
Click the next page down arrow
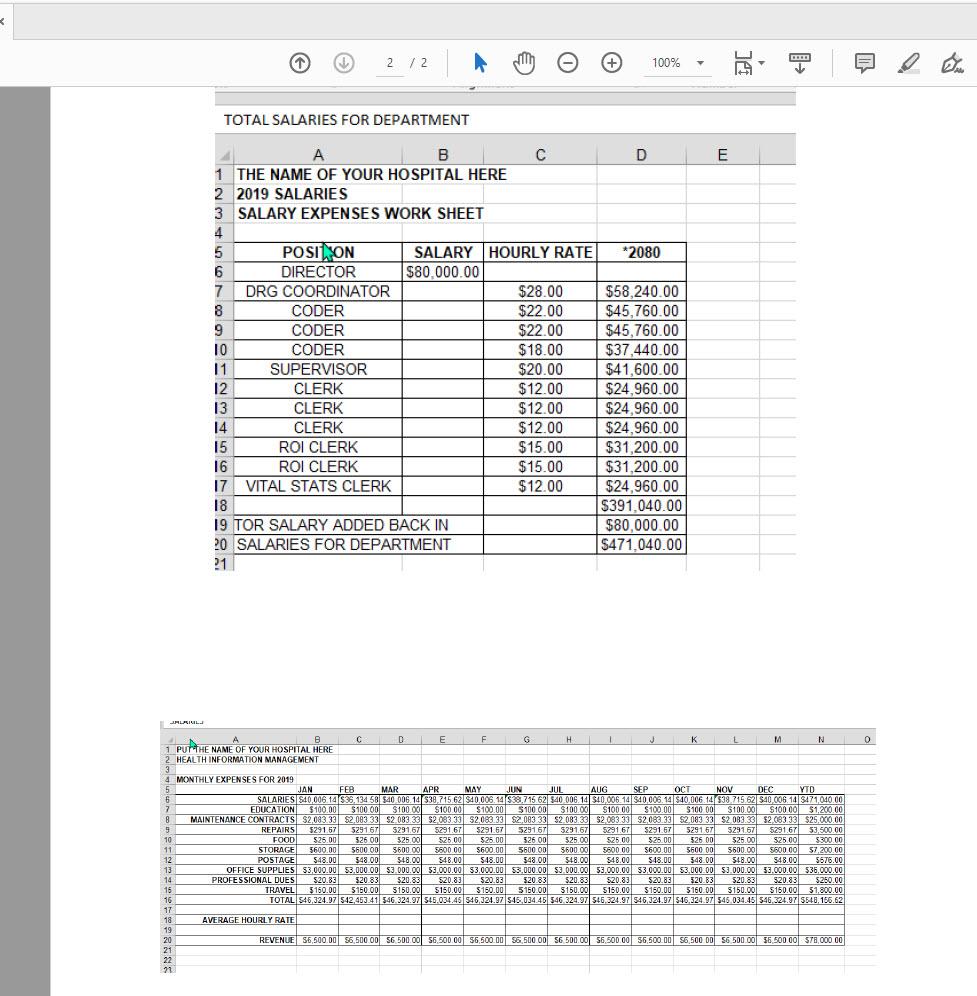click(x=343, y=63)
